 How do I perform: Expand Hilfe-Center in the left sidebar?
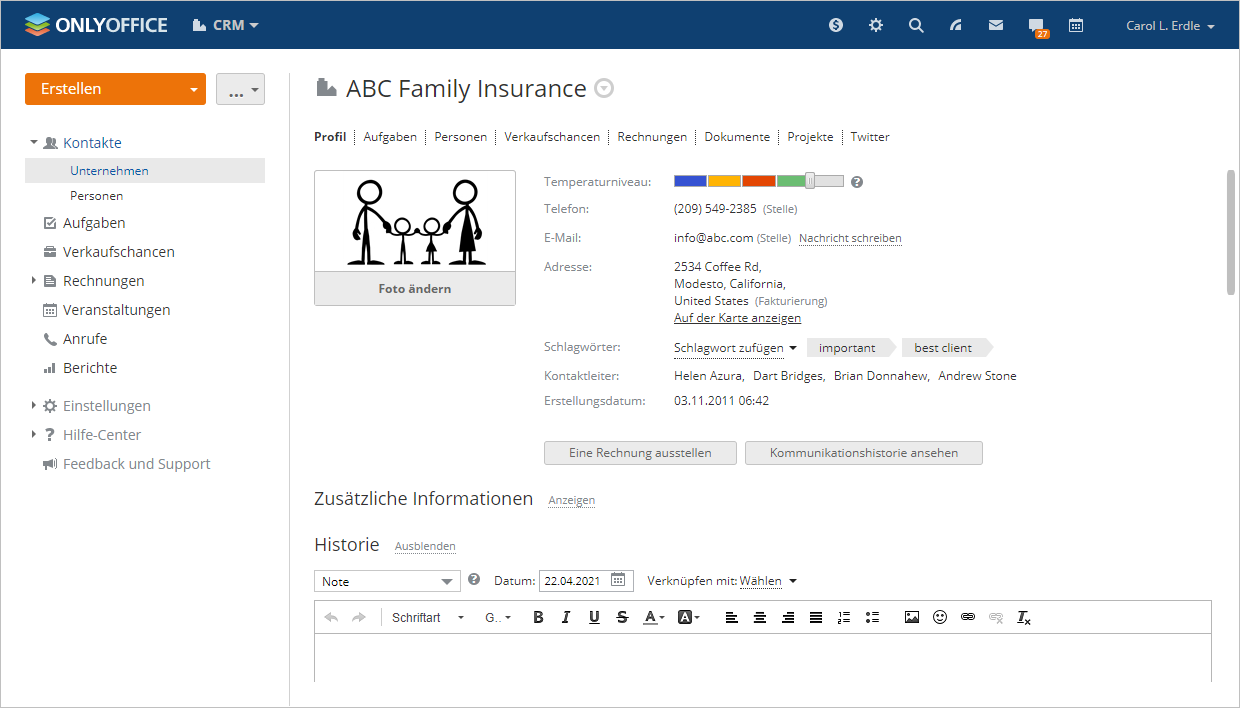click(34, 435)
